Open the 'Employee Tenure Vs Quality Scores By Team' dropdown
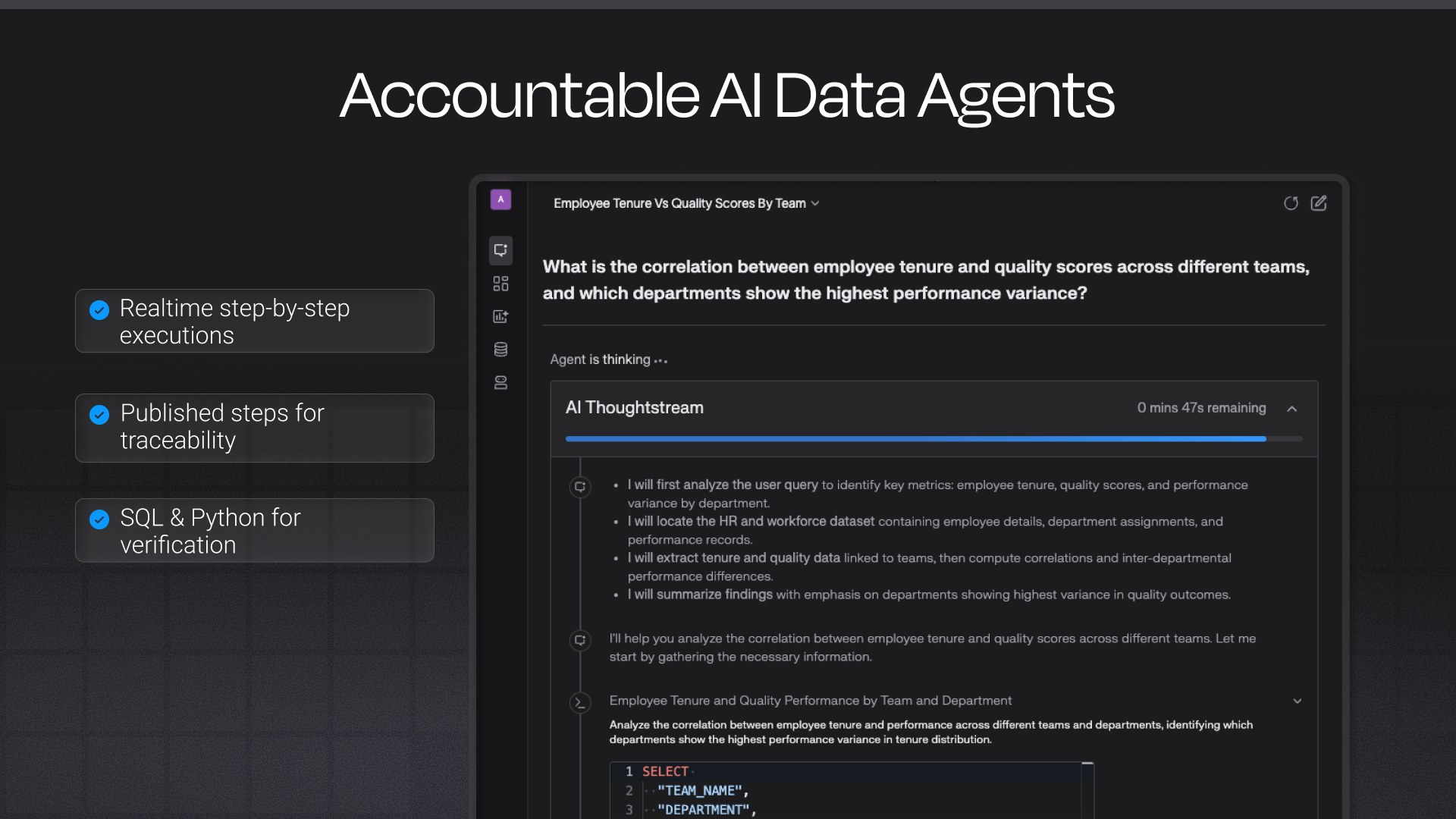The width and height of the screenshot is (1456, 819). coord(815,203)
